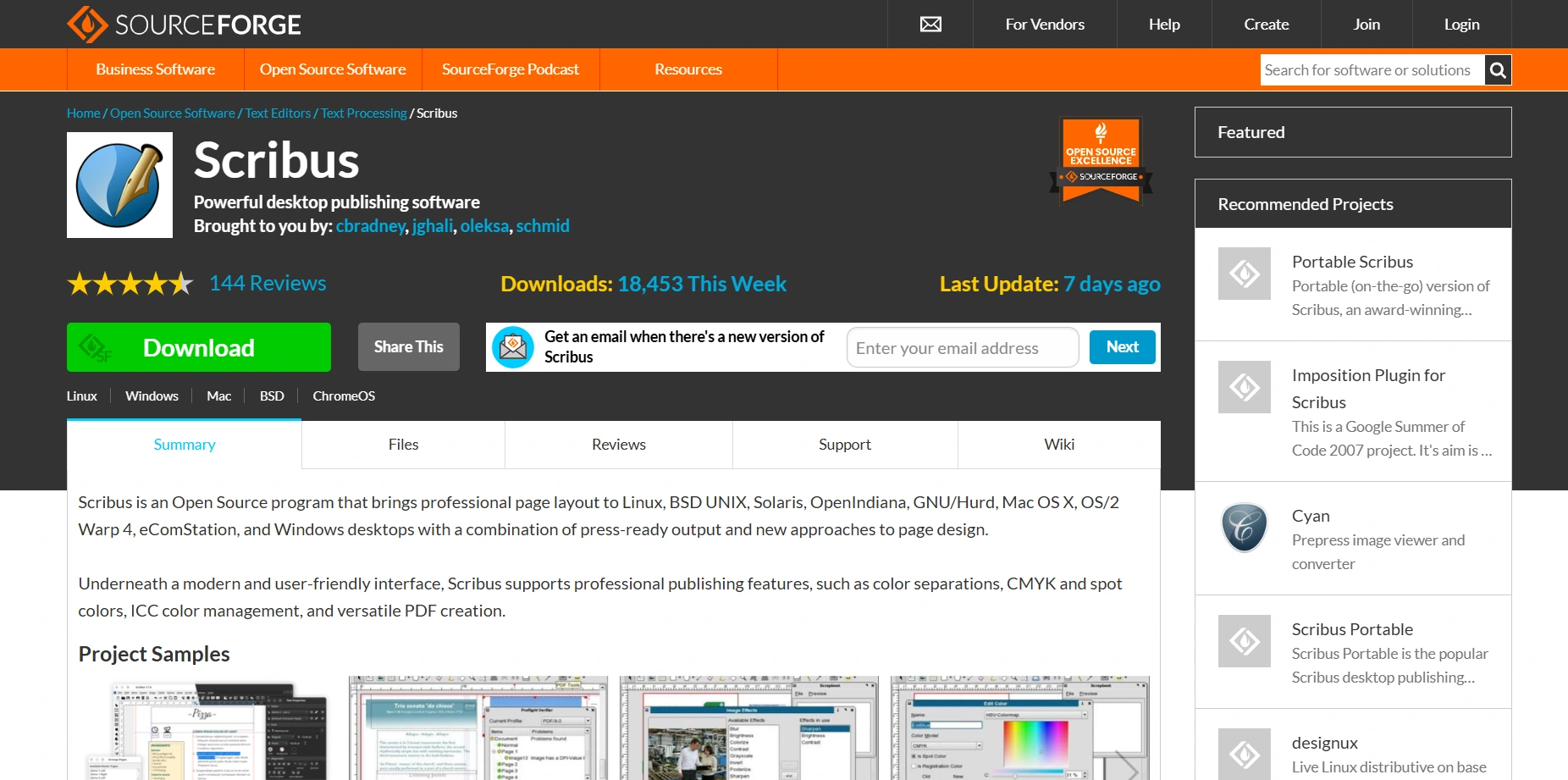Click the Create link in header
The width and height of the screenshot is (1568, 780).
click(x=1267, y=25)
